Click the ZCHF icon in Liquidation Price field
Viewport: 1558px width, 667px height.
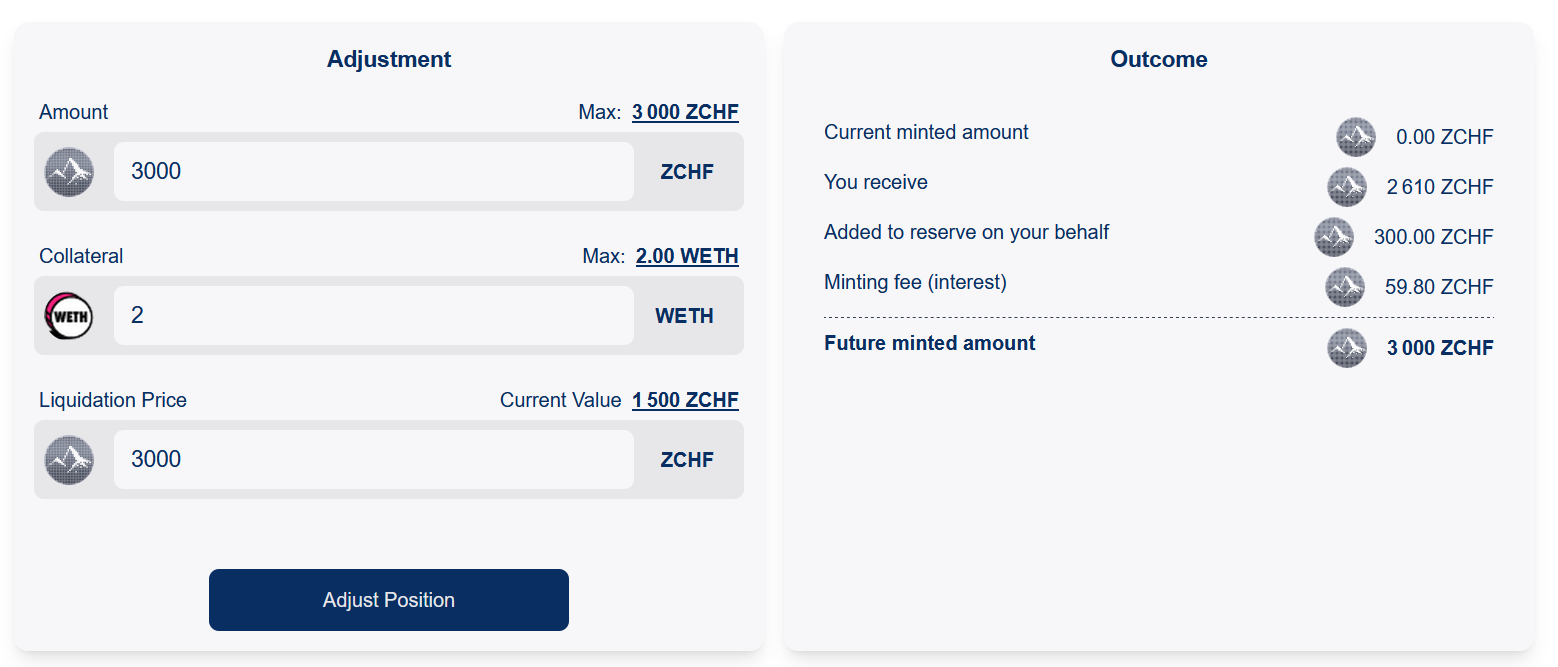click(69, 460)
